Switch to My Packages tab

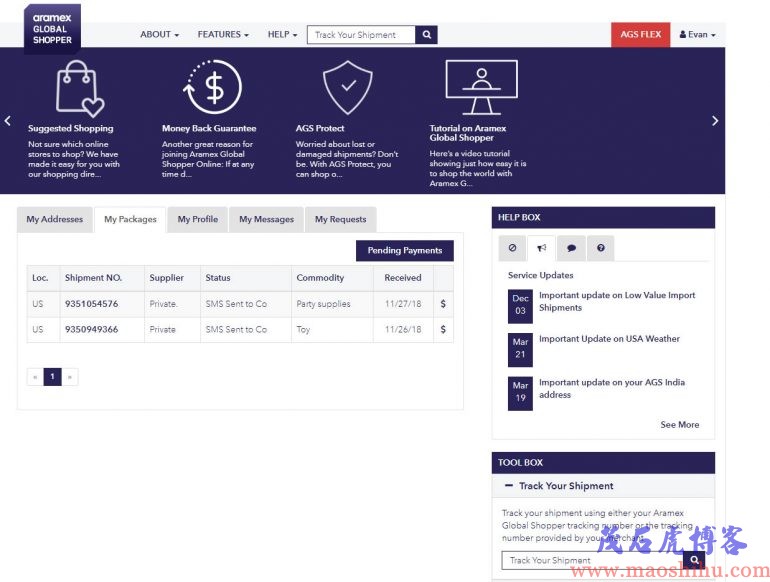130,220
